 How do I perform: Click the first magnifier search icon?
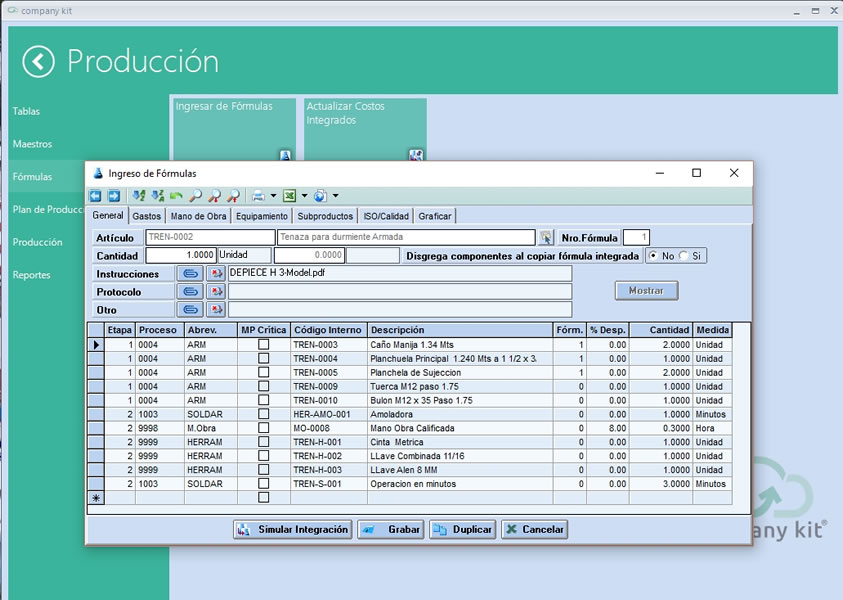[195, 196]
